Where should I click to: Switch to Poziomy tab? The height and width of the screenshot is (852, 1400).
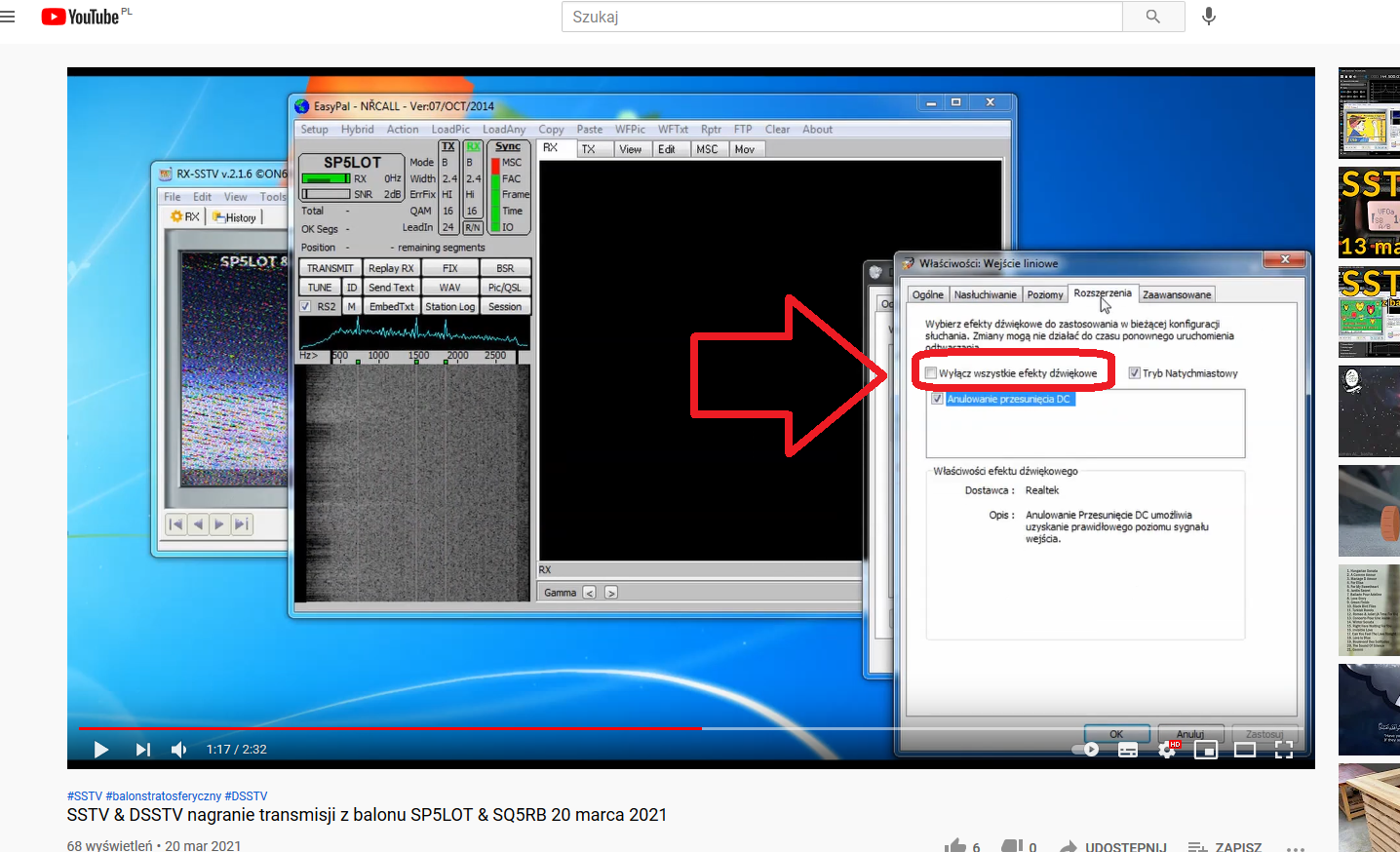pyautogui.click(x=1045, y=294)
